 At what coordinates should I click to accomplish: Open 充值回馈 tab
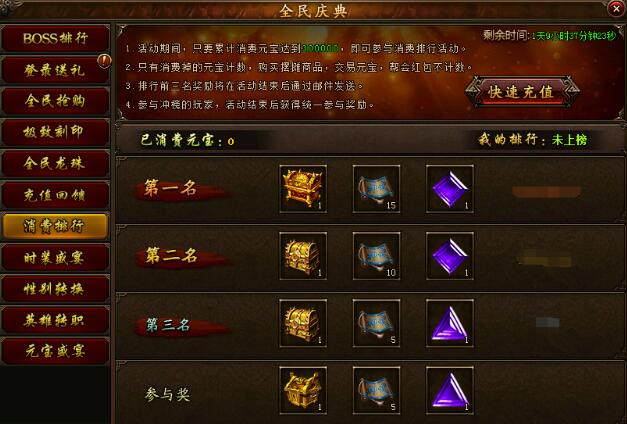55,195
